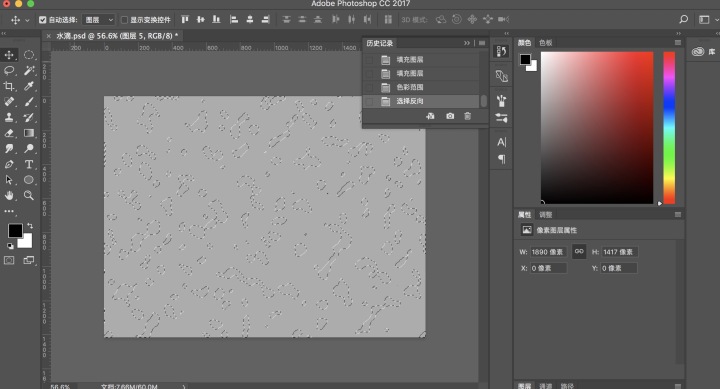The width and height of the screenshot is (720, 389).
Task: Open the workspace switcher dropdown
Action: (707, 19)
